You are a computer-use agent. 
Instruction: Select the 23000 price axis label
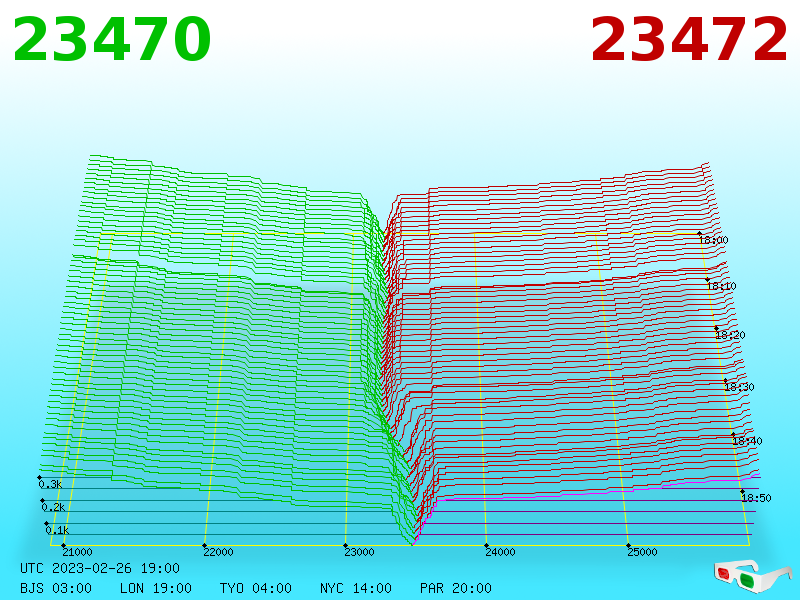pos(359,552)
